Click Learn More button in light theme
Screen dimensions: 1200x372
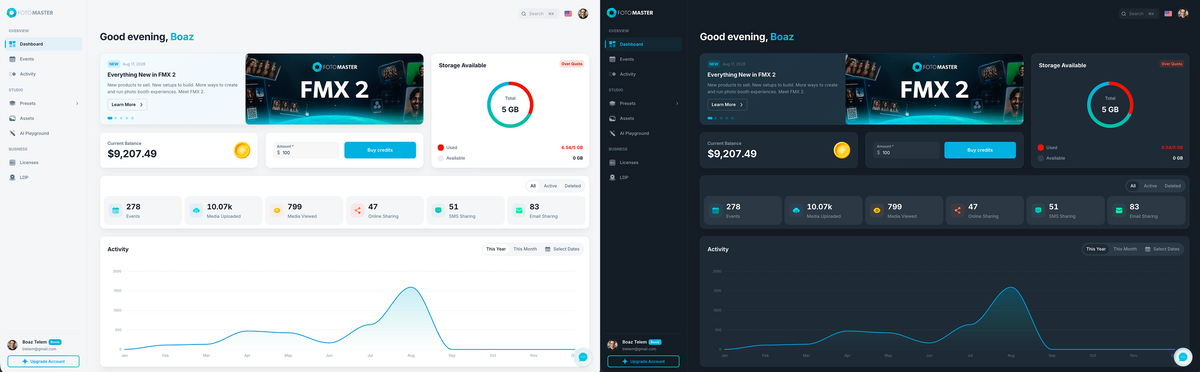coord(127,104)
